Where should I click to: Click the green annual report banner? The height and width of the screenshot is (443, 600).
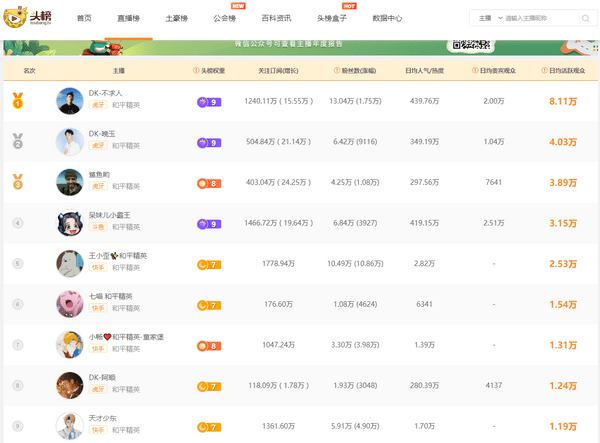click(300, 48)
